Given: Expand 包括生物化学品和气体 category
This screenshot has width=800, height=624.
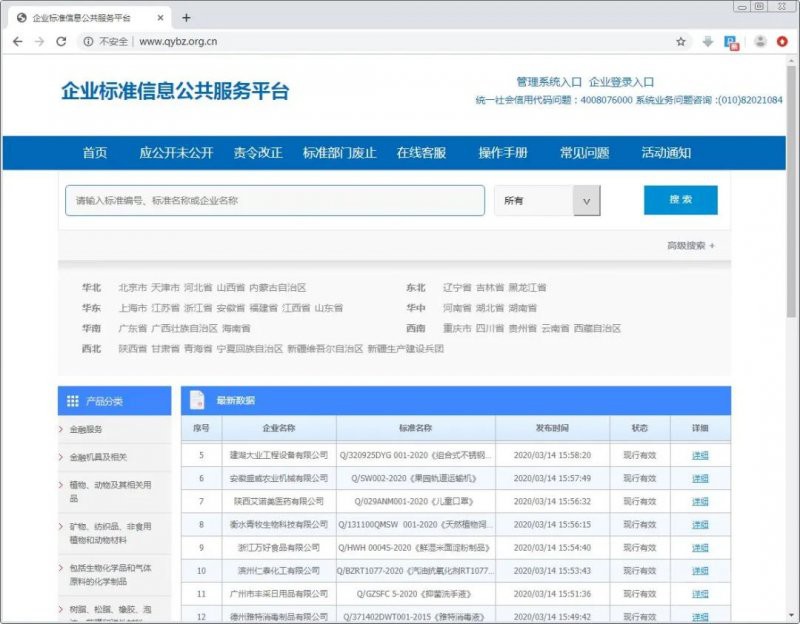Looking at the screenshot, I should click(110, 575).
